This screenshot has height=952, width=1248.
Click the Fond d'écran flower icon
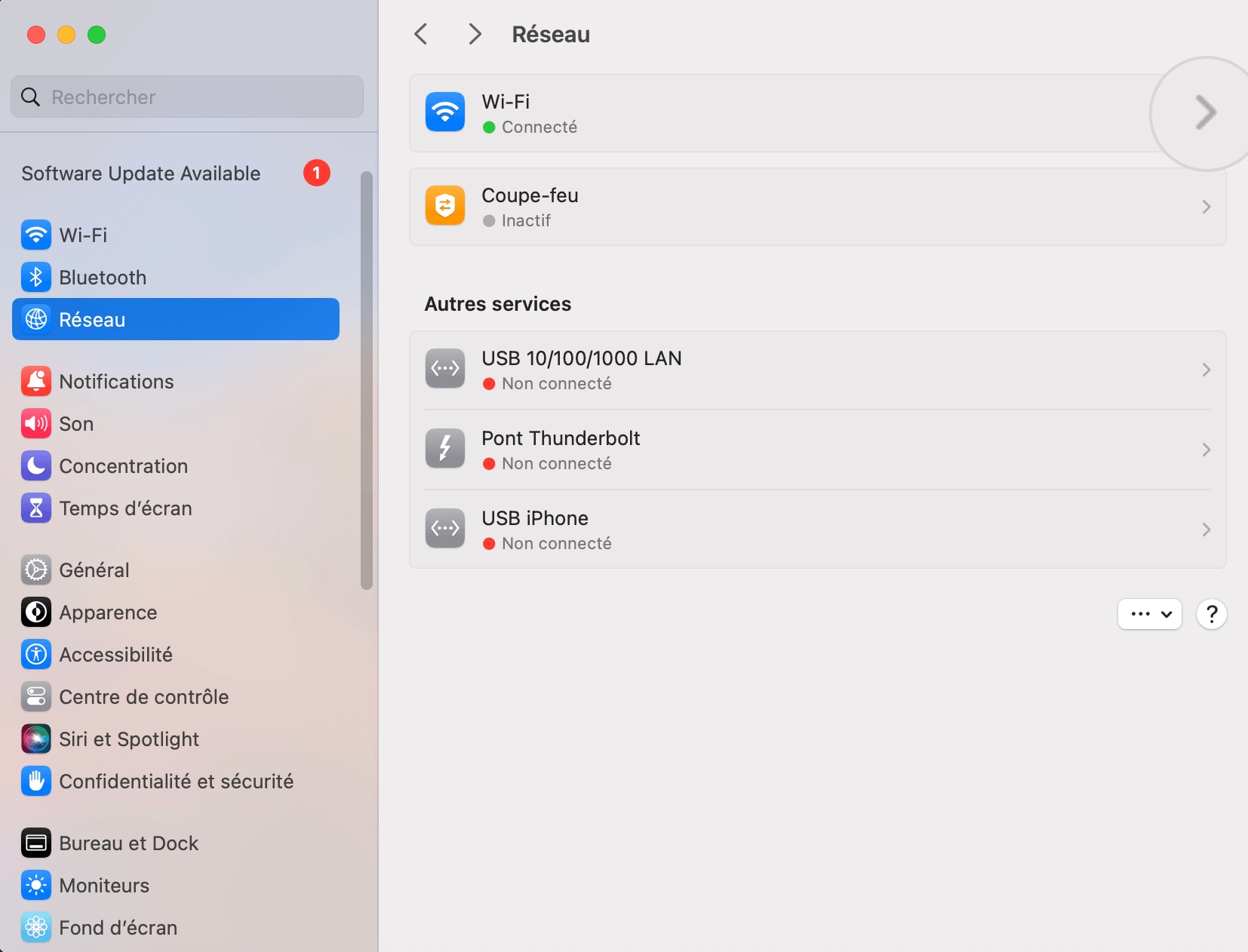[36, 928]
